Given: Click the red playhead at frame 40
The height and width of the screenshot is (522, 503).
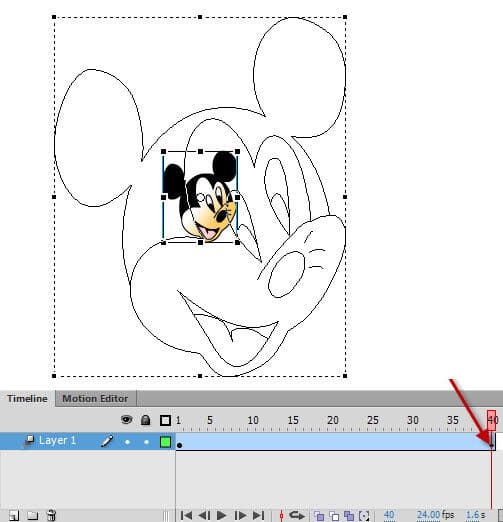Looking at the screenshot, I should [x=492, y=419].
